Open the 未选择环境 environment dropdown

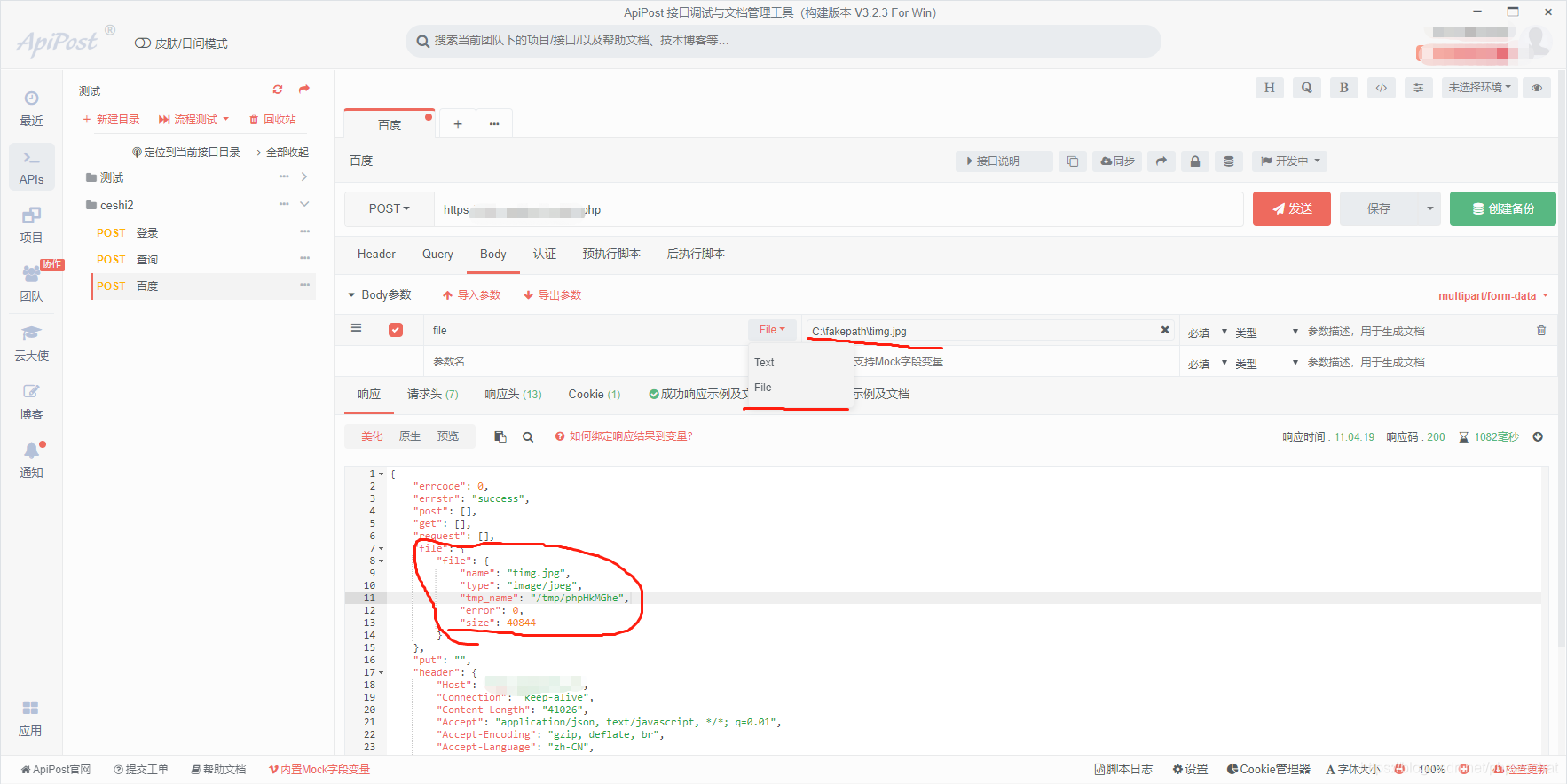[1480, 88]
